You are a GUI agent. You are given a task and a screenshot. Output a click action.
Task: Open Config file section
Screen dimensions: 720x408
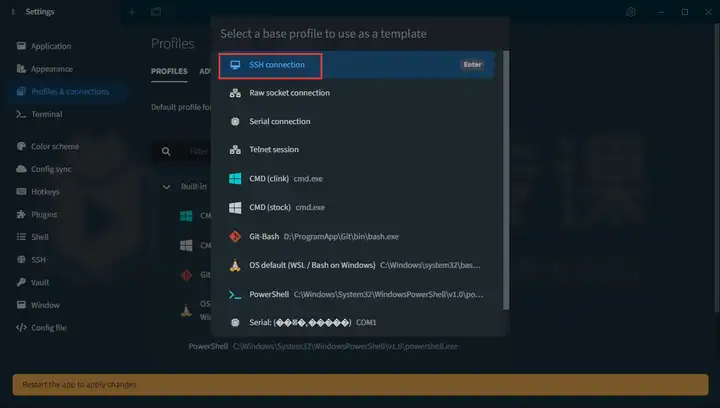(68, 328)
